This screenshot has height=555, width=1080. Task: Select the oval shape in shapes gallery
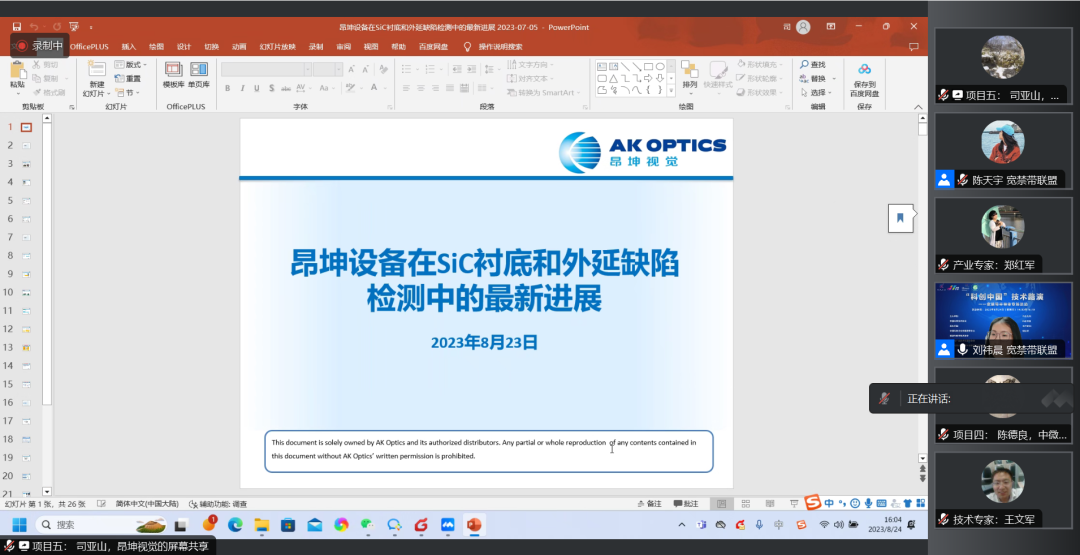[660, 66]
